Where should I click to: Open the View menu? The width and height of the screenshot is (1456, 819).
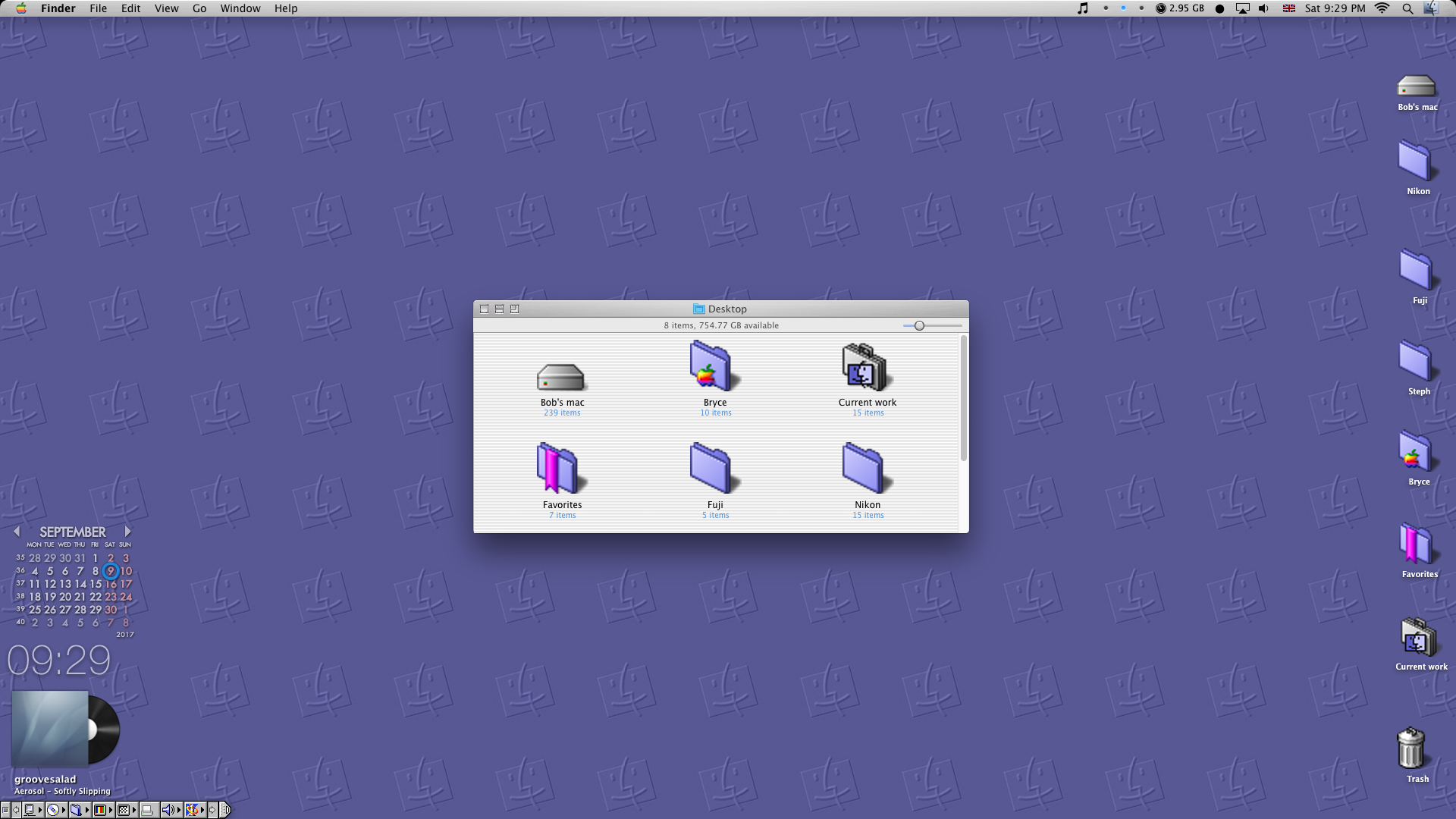coord(166,8)
